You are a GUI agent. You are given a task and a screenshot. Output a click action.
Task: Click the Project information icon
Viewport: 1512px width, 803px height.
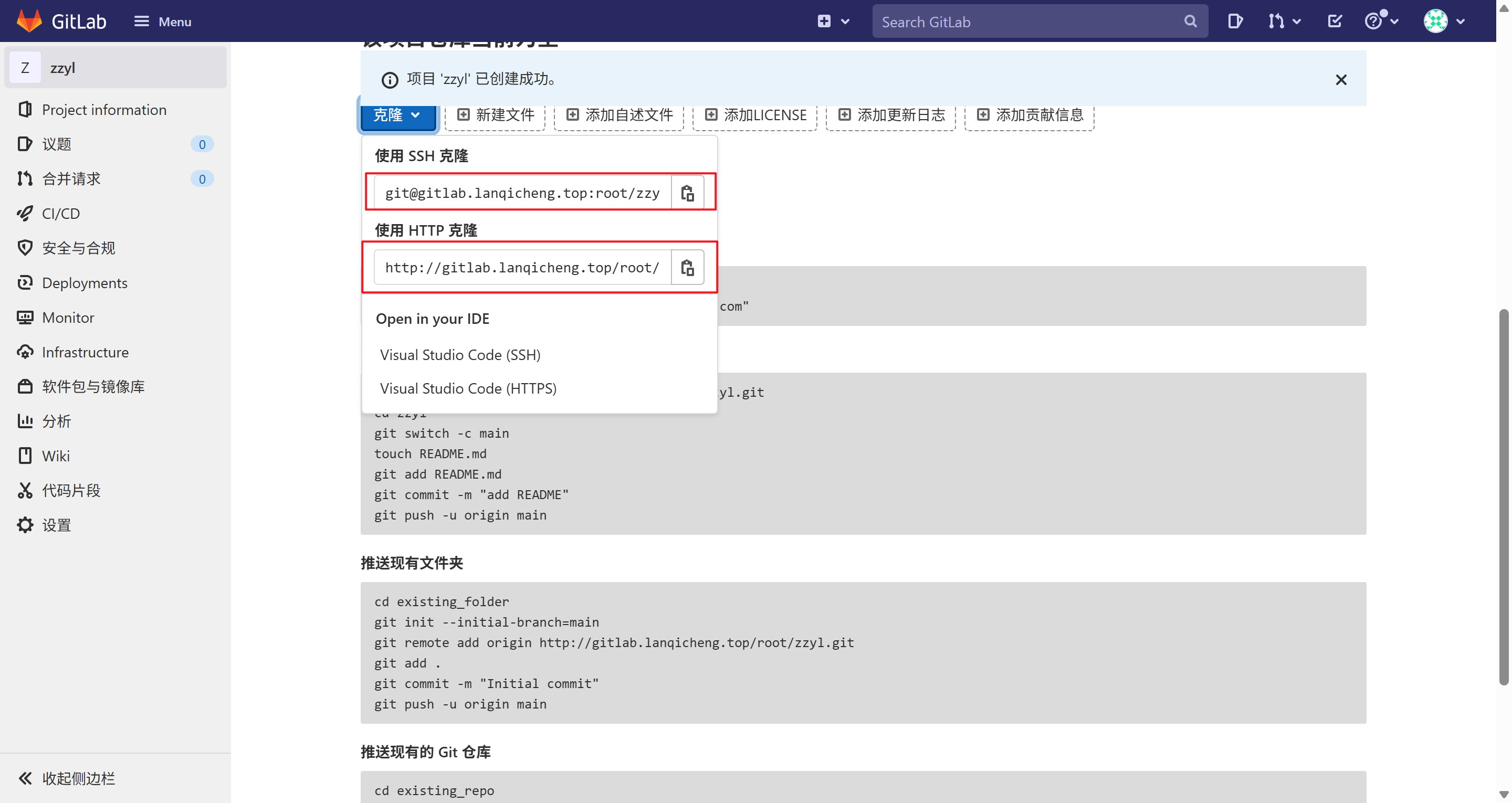tap(25, 110)
